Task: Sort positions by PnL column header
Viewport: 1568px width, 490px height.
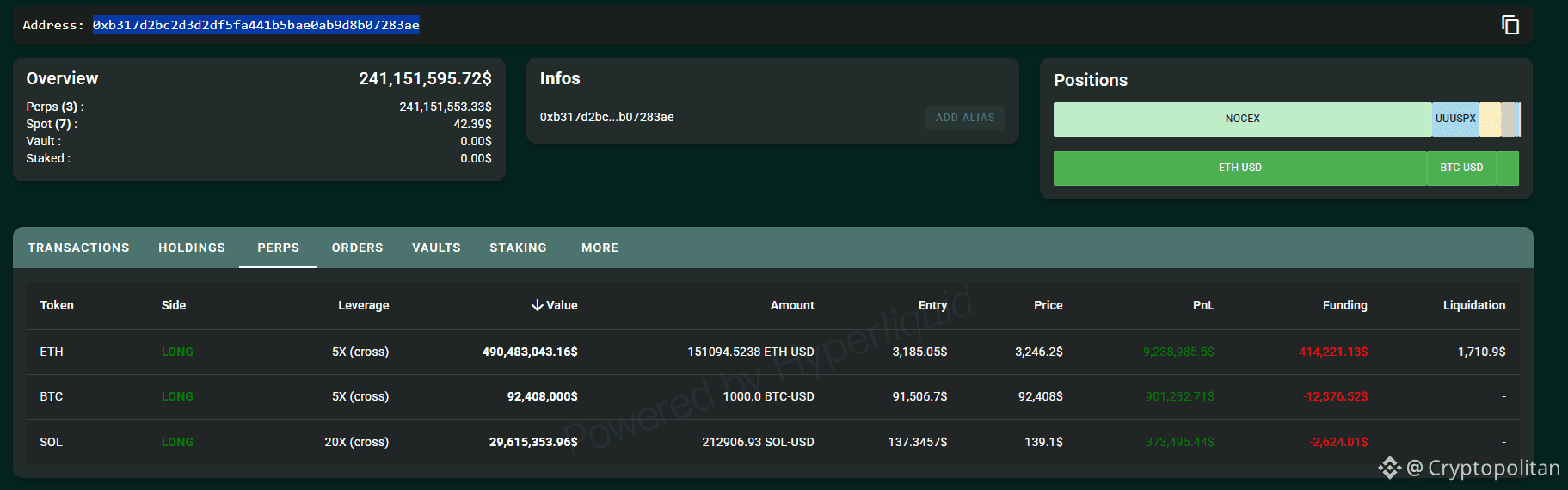Action: 1203,305
